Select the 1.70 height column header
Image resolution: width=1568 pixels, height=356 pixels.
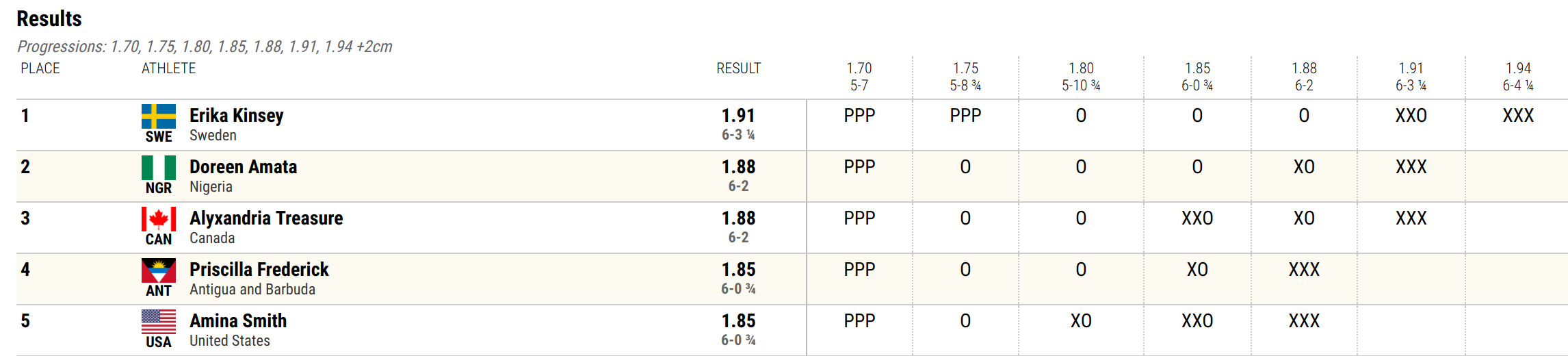[x=859, y=77]
